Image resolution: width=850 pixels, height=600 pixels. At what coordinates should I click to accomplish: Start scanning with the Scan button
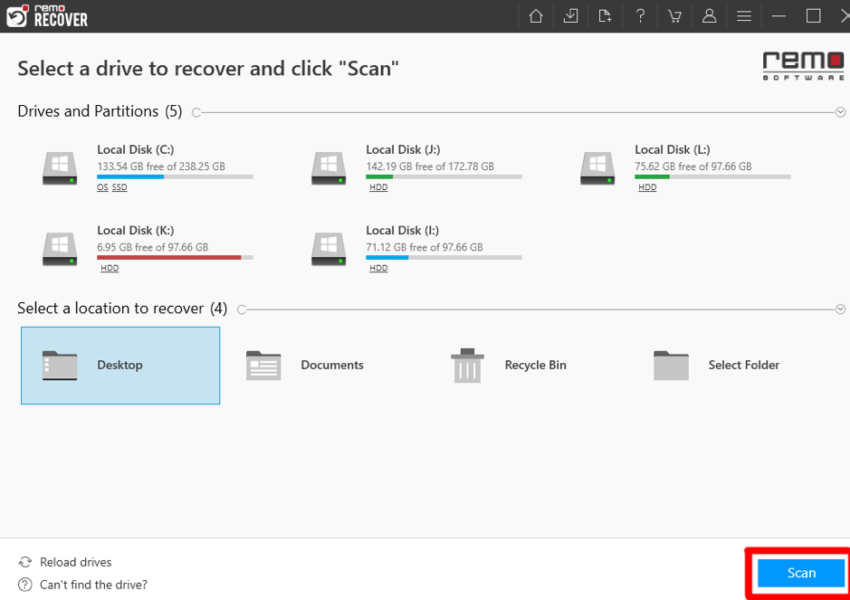tap(798, 572)
